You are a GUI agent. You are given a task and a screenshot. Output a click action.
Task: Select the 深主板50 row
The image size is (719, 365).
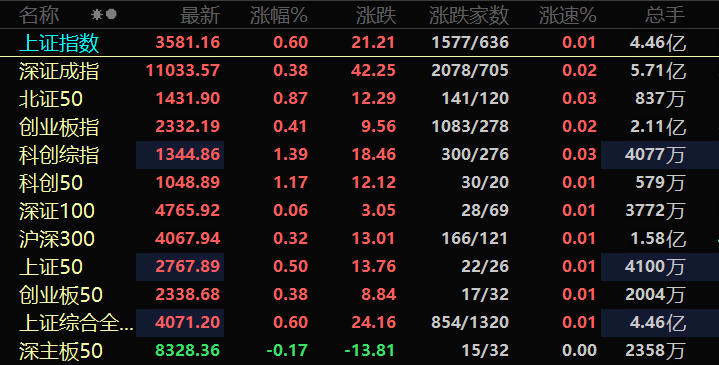360,351
